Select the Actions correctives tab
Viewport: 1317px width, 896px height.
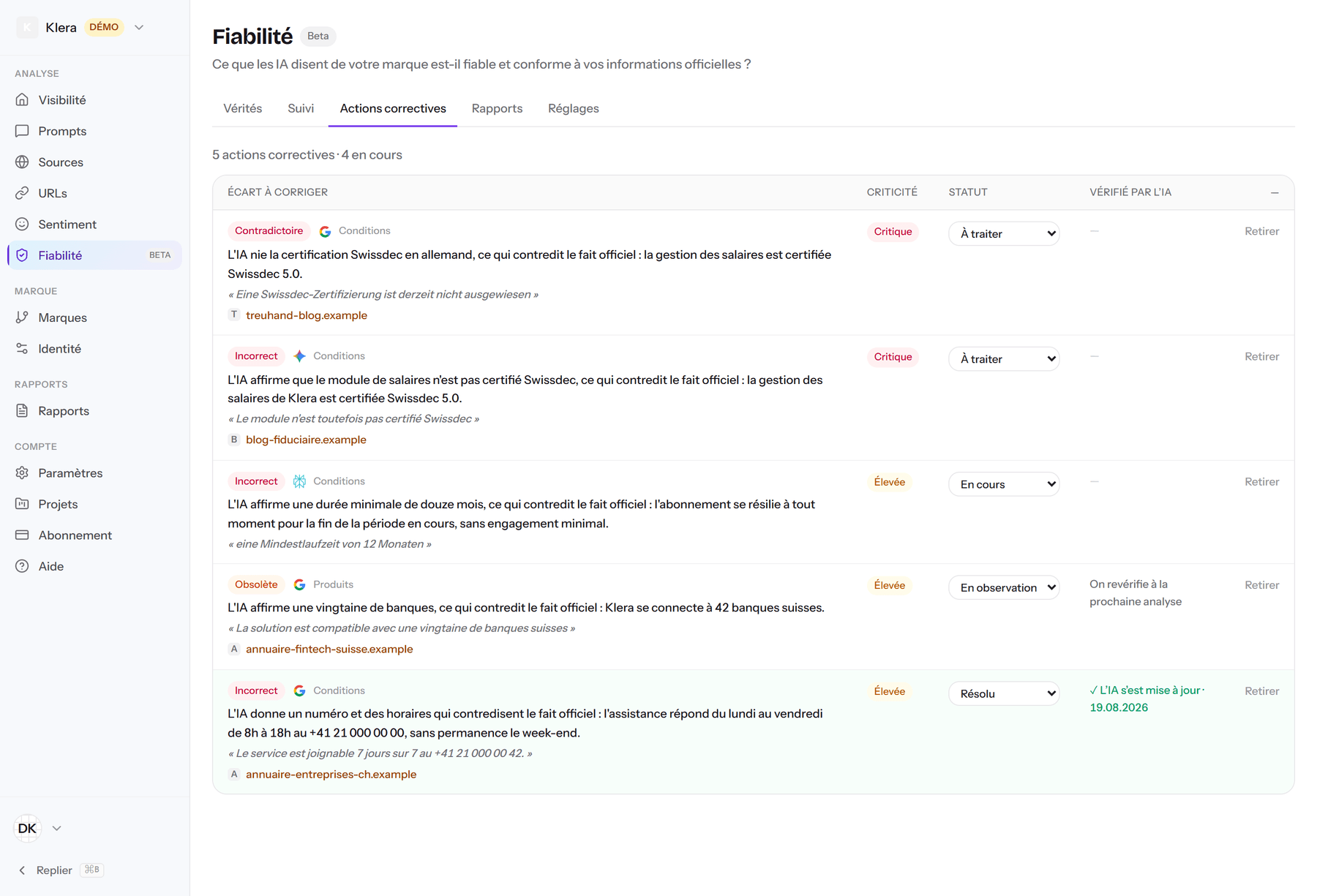click(393, 108)
